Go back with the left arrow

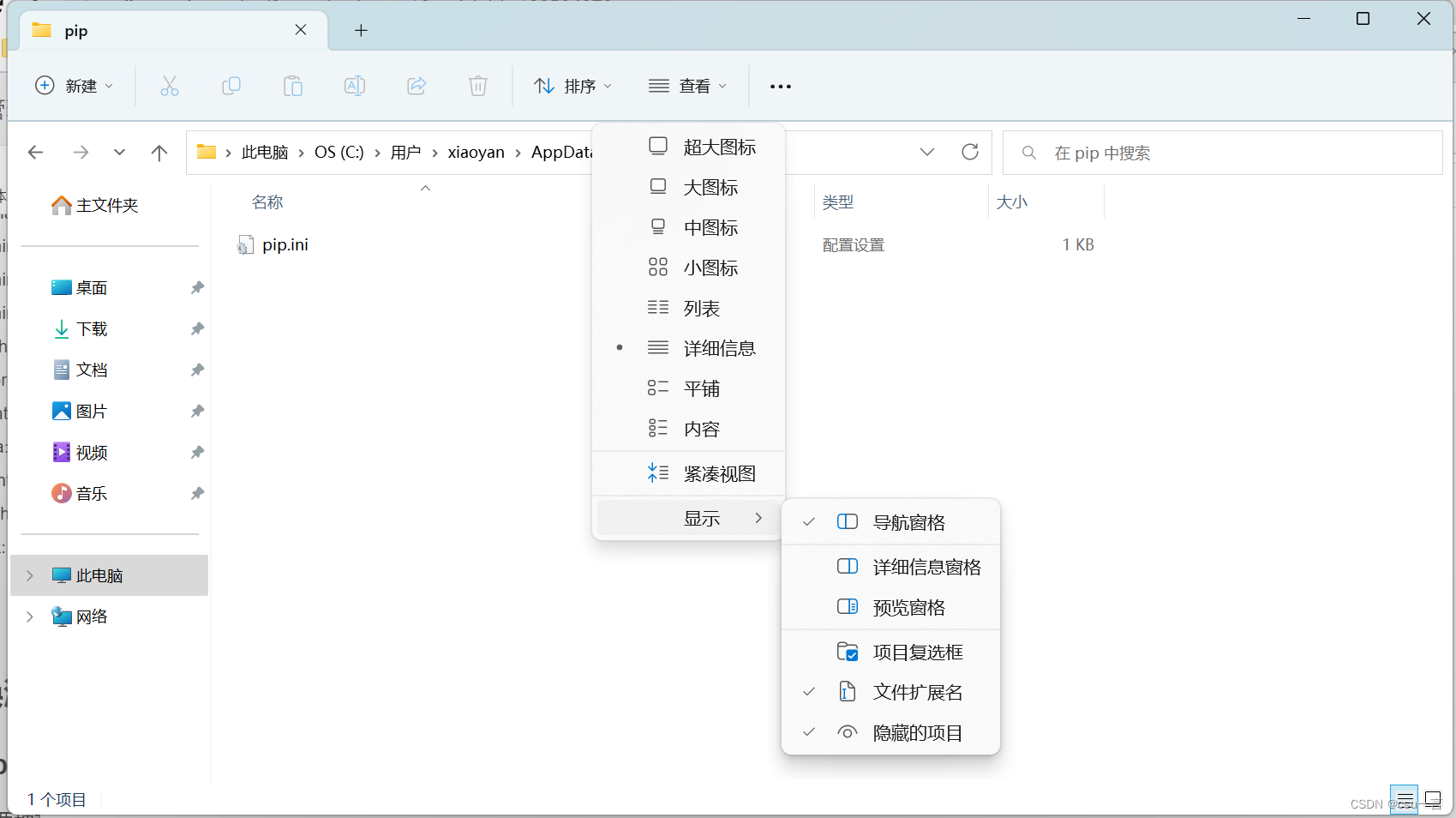[36, 153]
